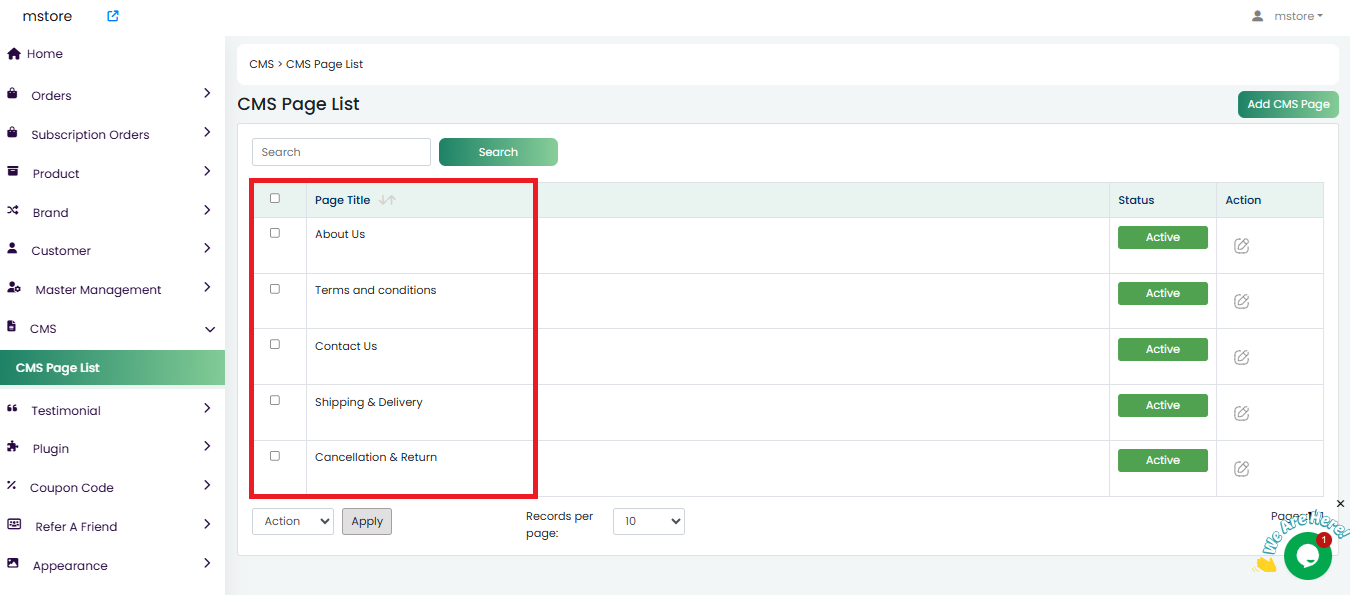Edit Cancellation & Return using pencil icon
Screen dimensions: 1351x595
click(x=1241, y=468)
